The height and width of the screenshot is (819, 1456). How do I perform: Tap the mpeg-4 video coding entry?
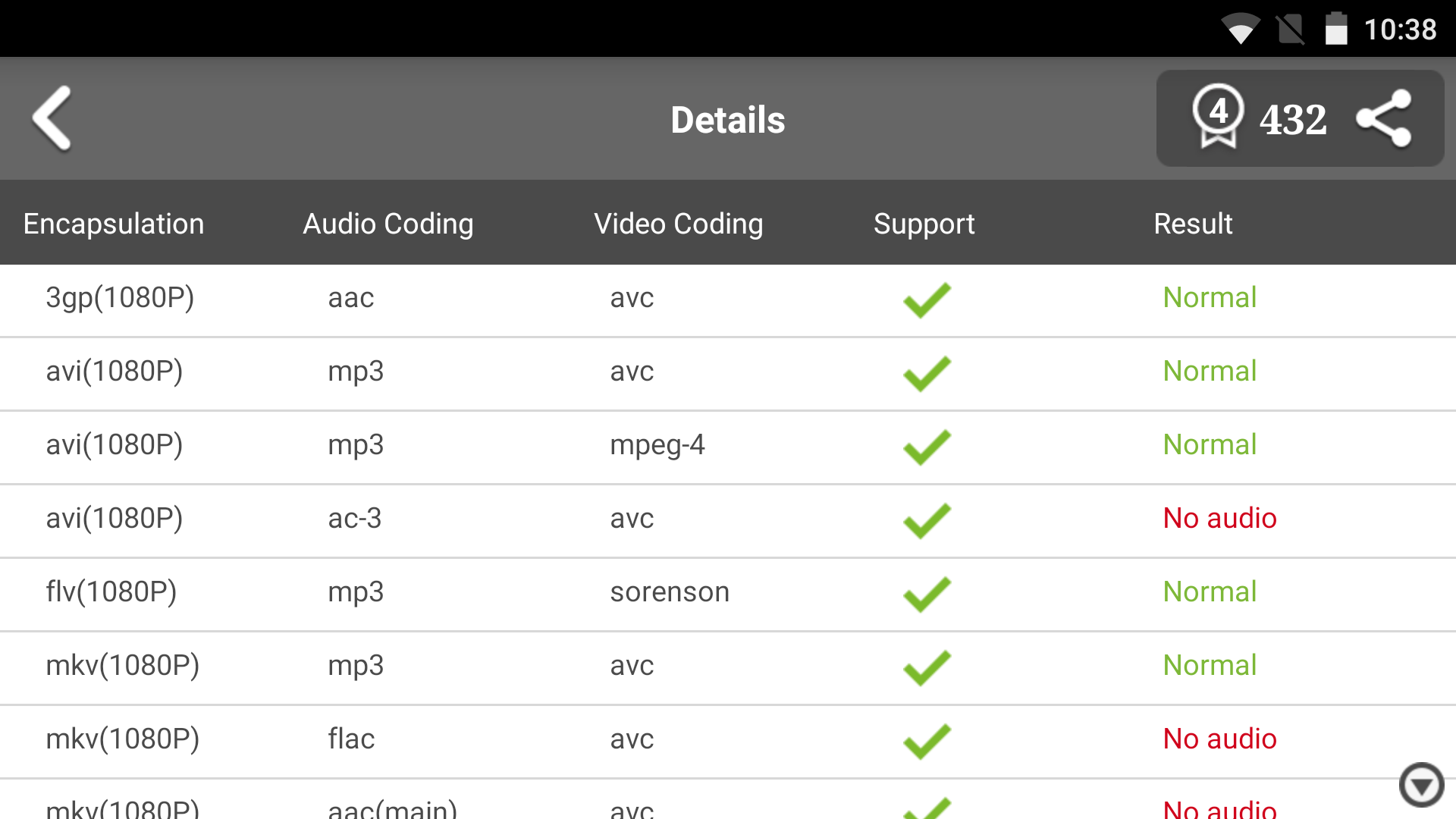point(657,445)
